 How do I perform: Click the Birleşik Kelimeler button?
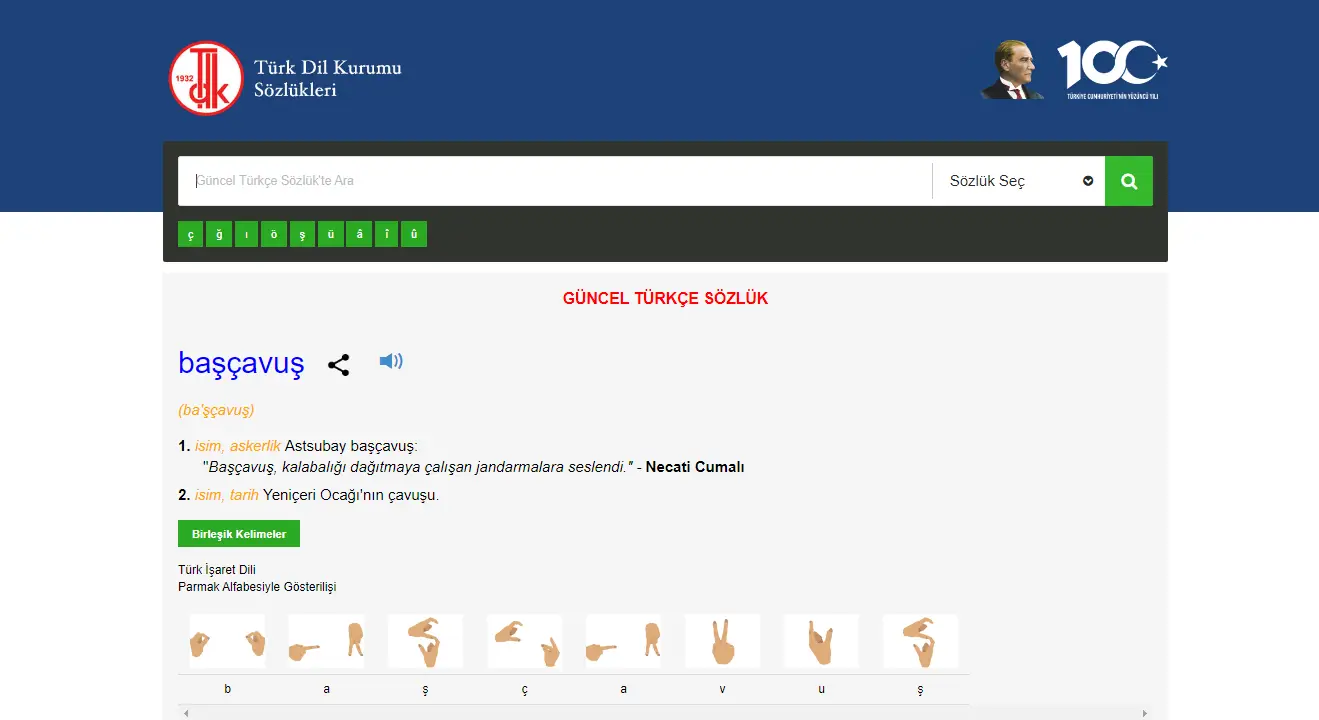tap(239, 534)
